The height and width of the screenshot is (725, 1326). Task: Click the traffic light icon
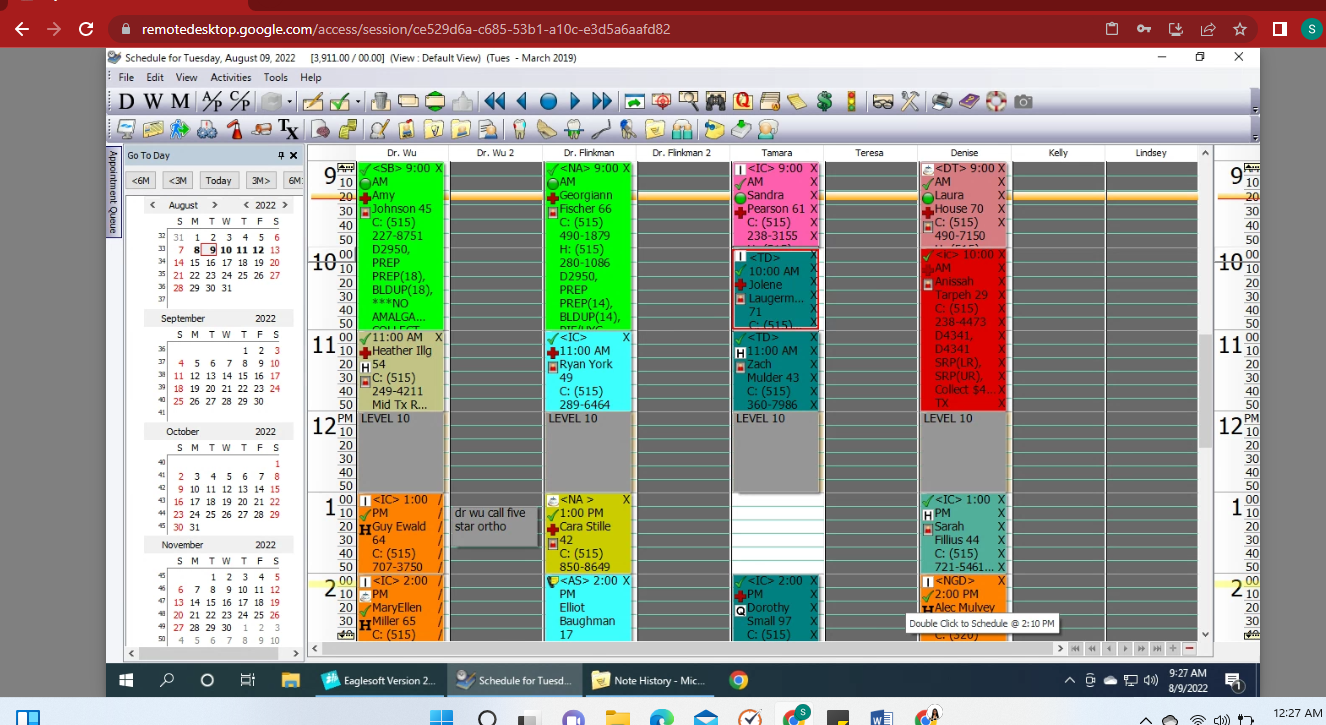click(x=851, y=101)
